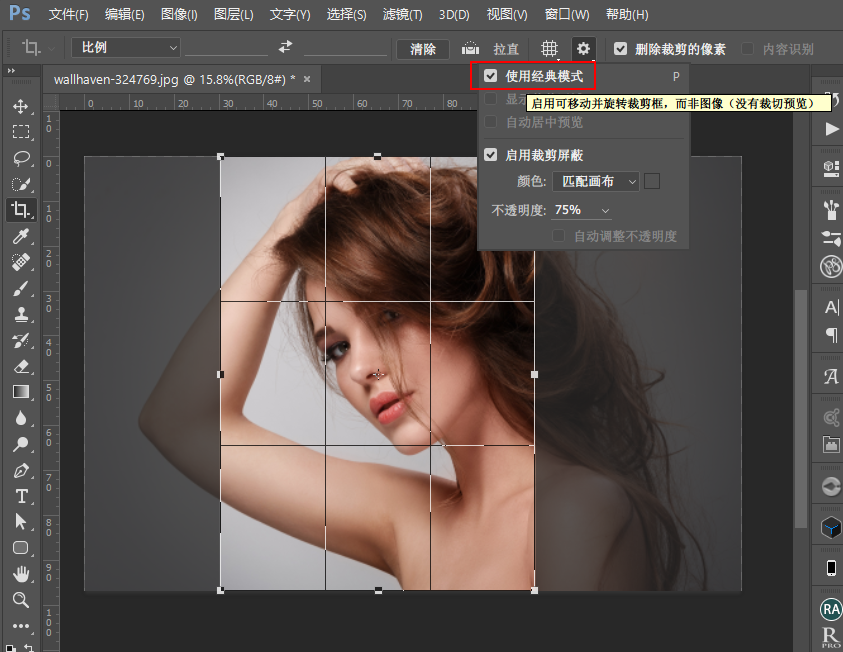
Task: Toggle 删除裁剪的像素 option
Action: (622, 48)
